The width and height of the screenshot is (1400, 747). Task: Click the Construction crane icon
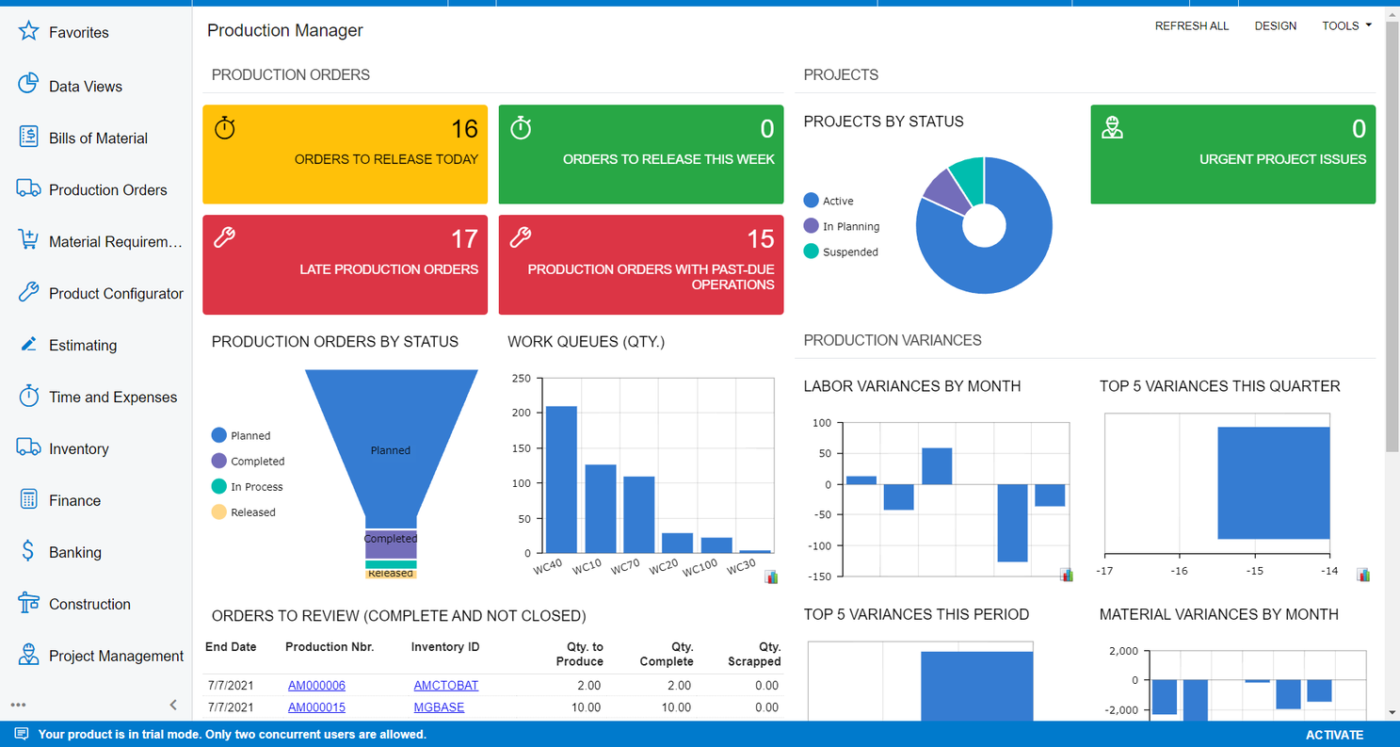[28, 603]
